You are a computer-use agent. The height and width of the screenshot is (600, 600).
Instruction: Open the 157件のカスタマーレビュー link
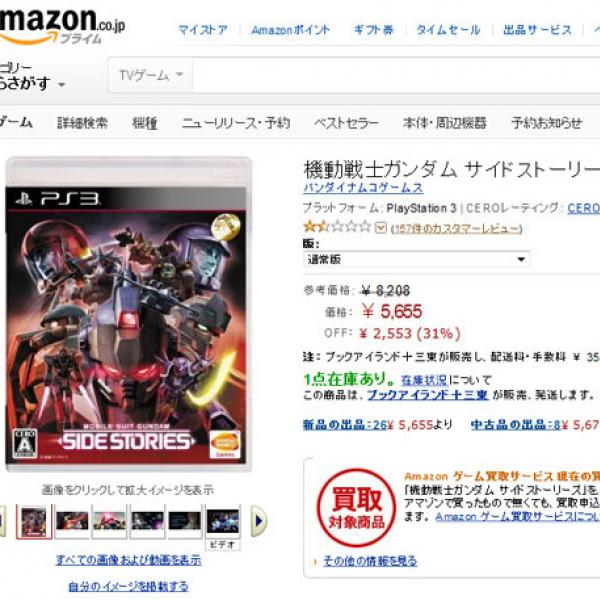click(x=456, y=228)
